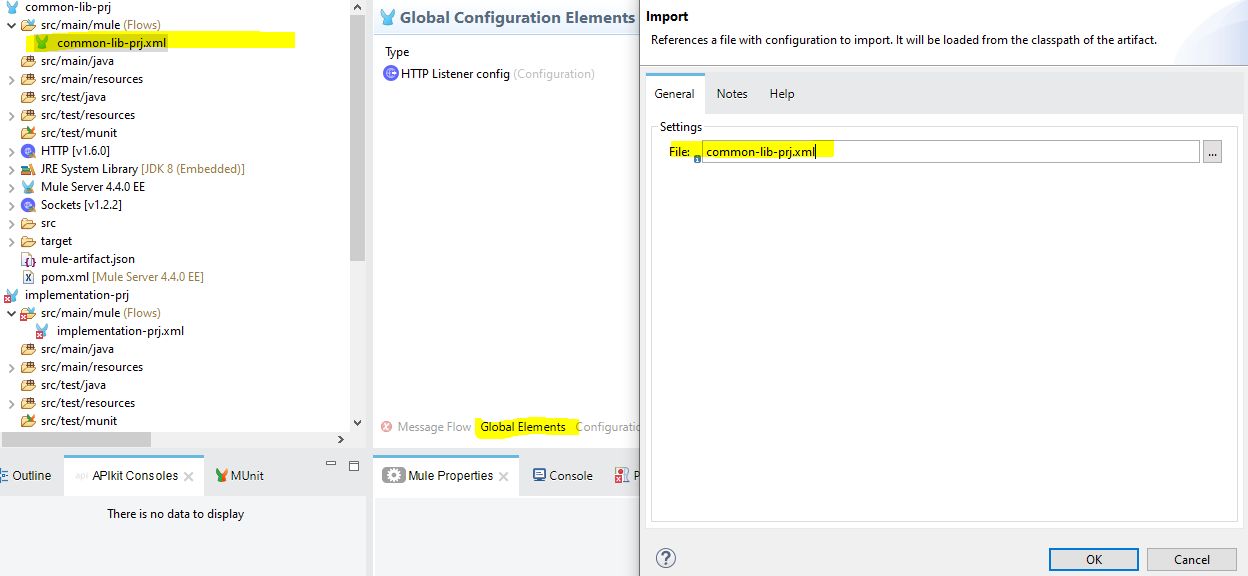The image size is (1248, 576).
Task: Click the Mule Properties gear icon
Action: 394,475
